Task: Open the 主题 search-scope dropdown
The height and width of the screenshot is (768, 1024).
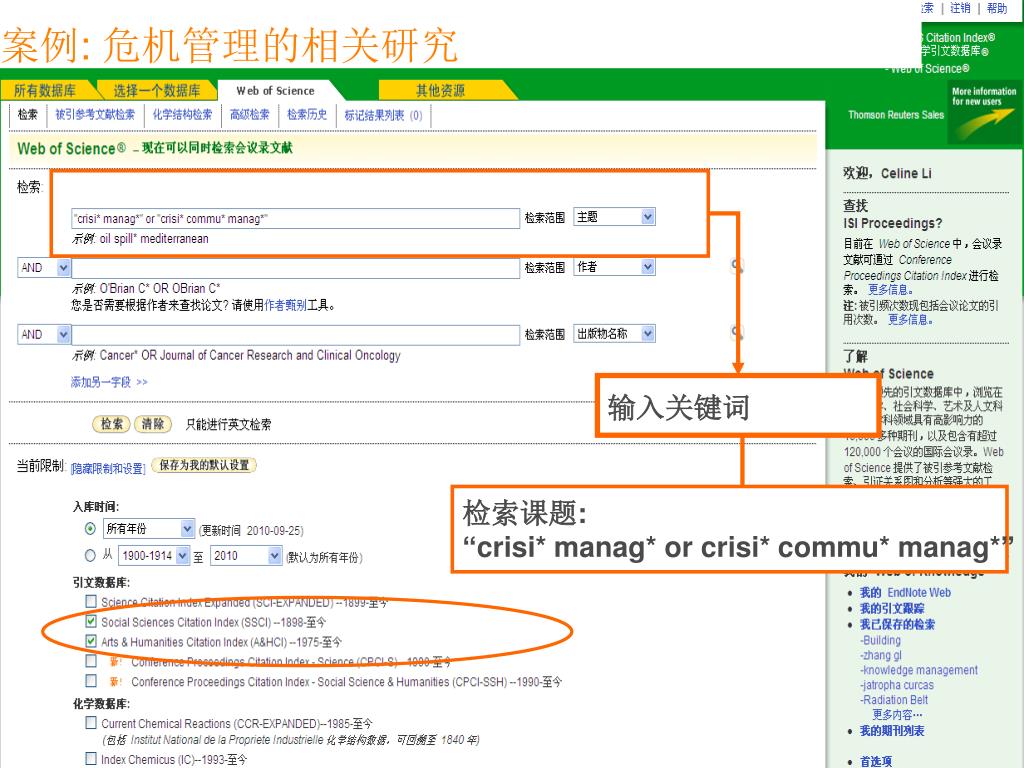Action: pos(614,217)
